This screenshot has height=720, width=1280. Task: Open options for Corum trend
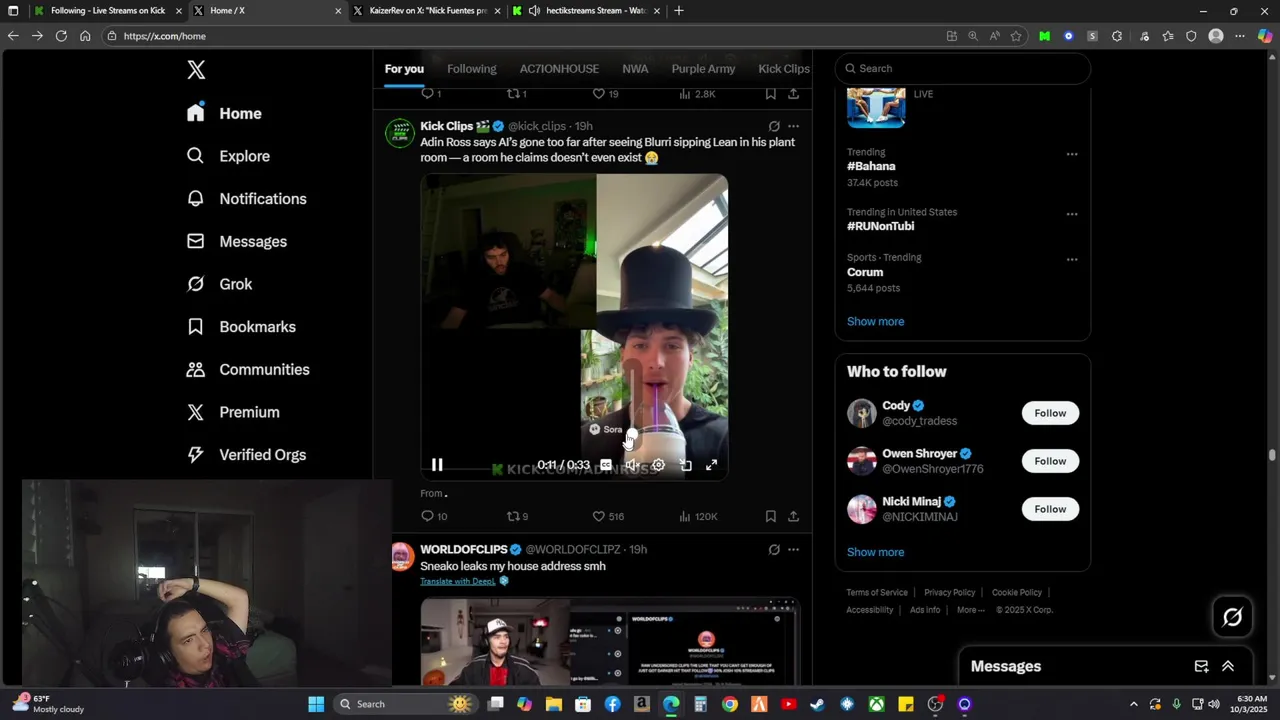point(1072,260)
